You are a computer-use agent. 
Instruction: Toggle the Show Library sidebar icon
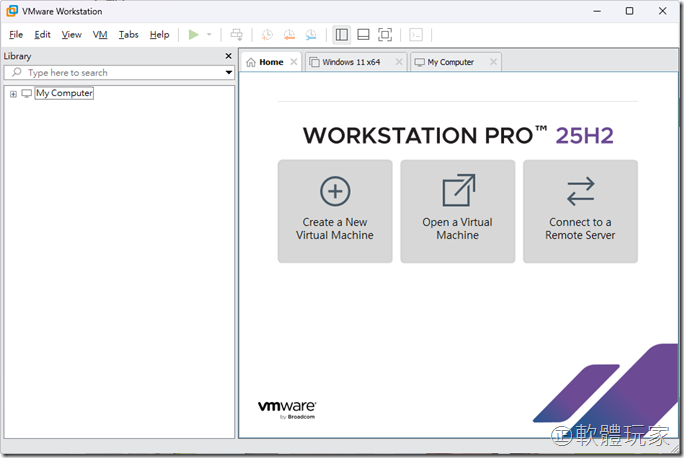tap(342, 34)
